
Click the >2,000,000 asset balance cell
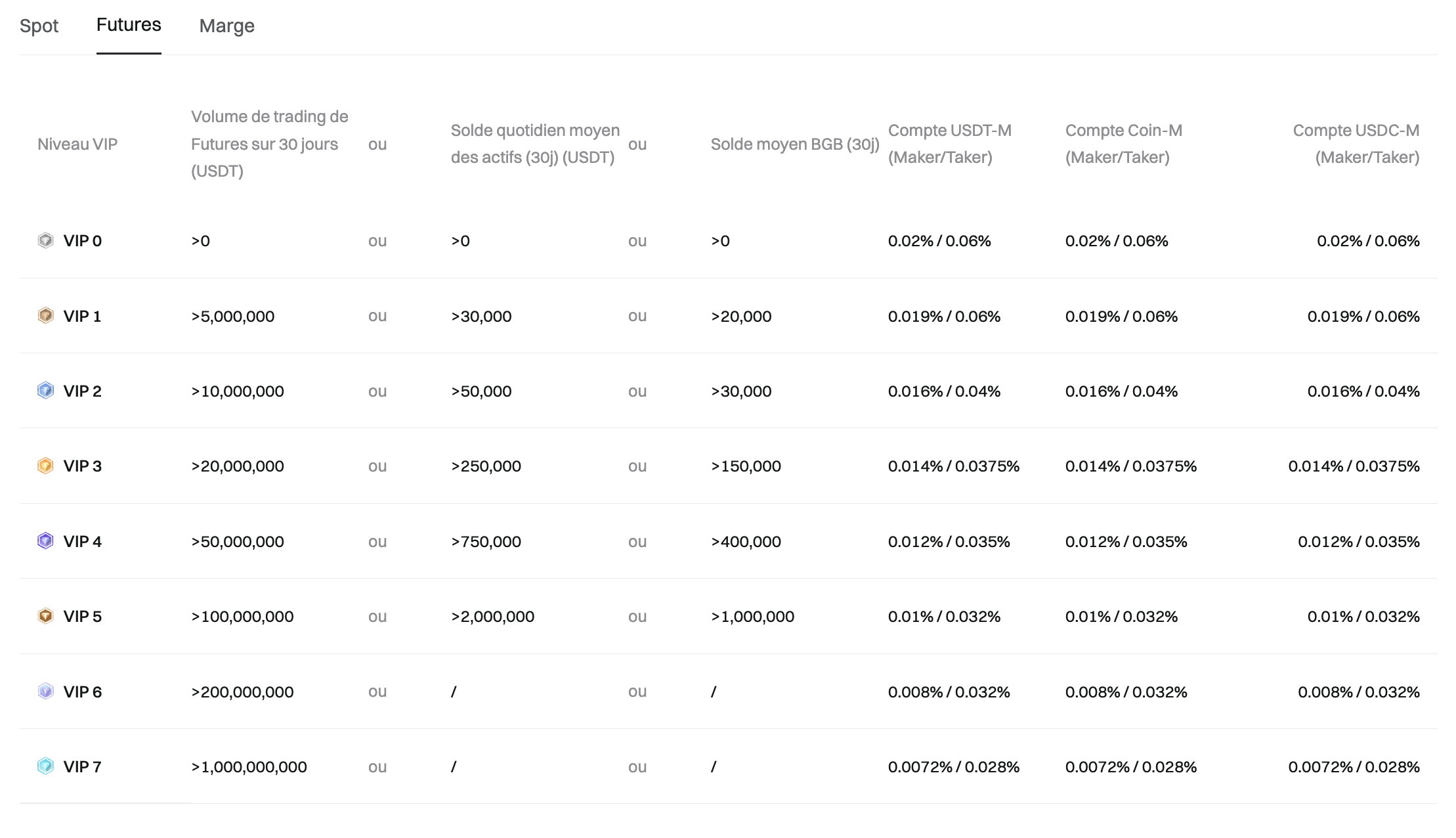[x=492, y=617]
